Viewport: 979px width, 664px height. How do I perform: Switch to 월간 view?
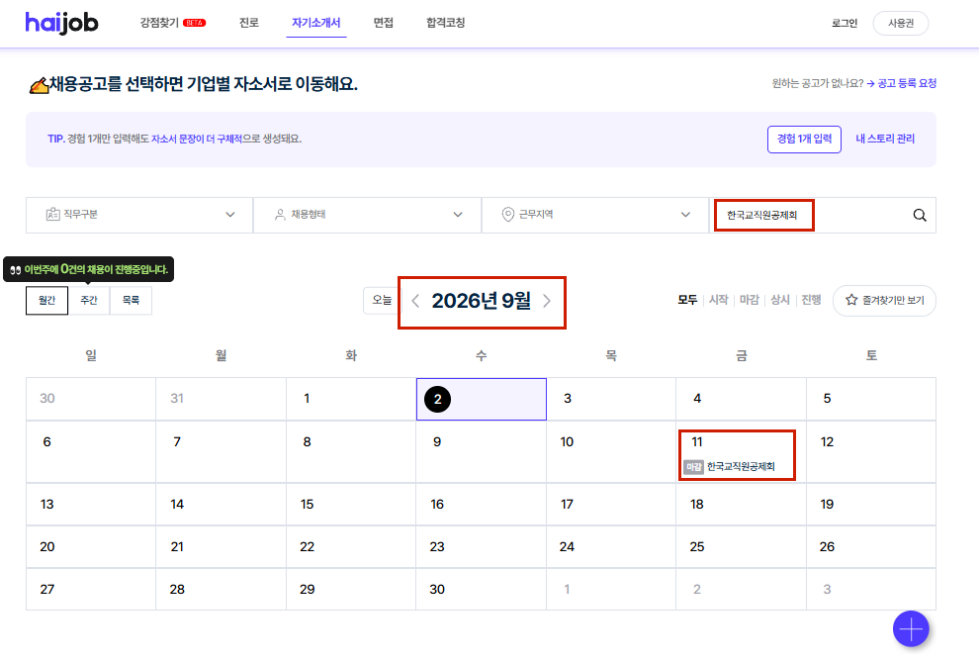[x=47, y=300]
